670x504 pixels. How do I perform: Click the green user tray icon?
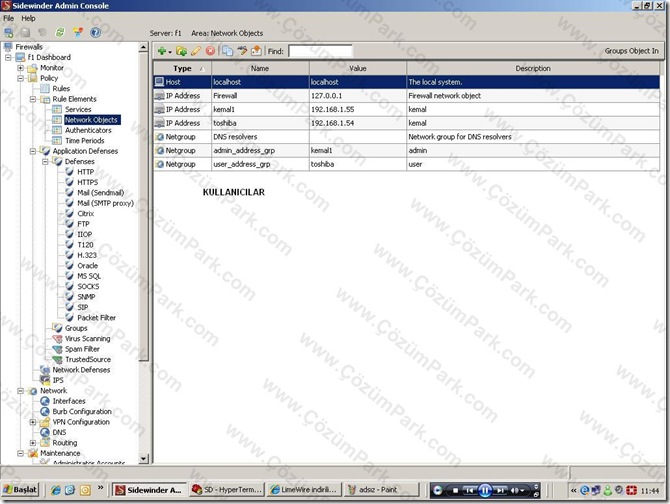click(x=608, y=490)
